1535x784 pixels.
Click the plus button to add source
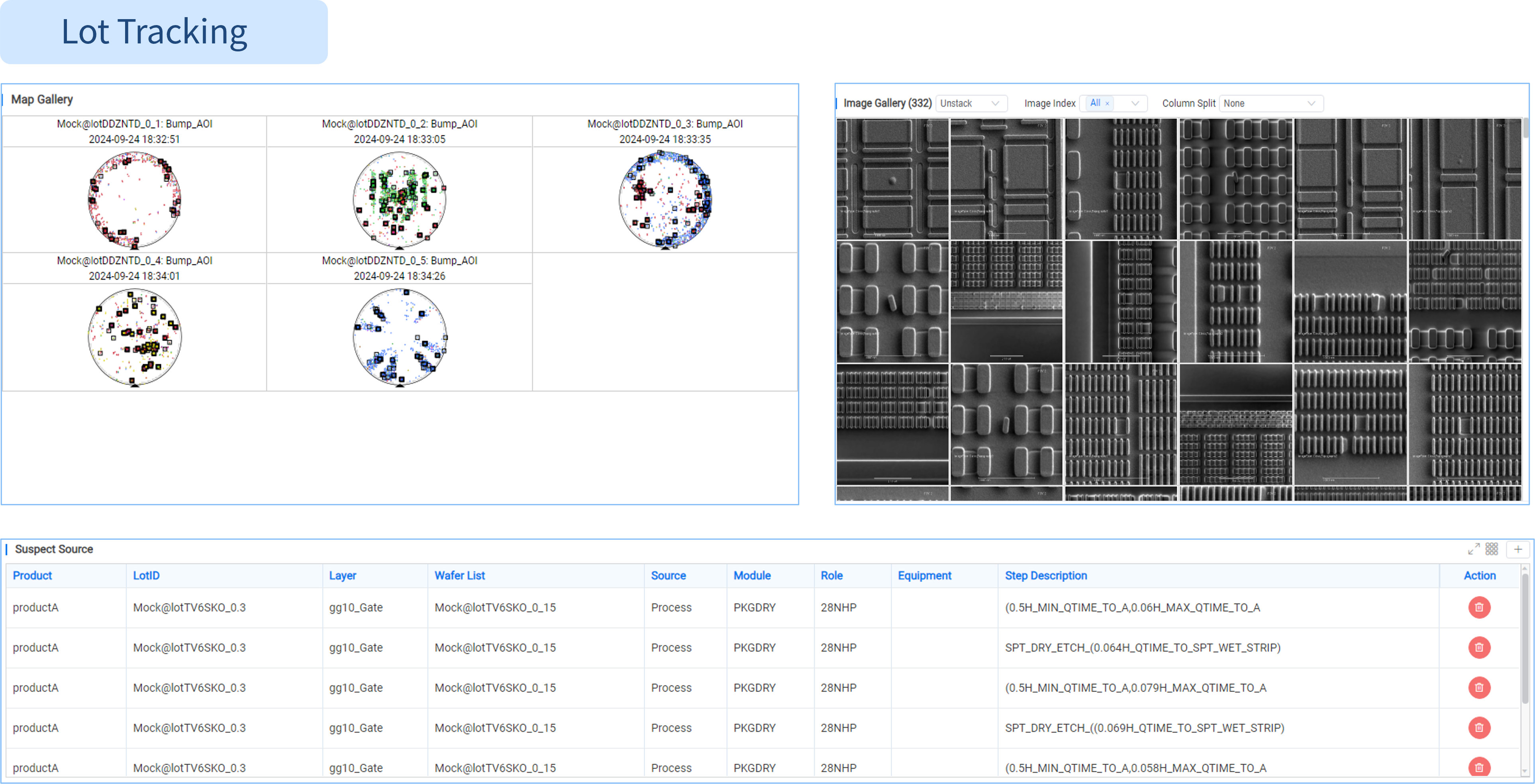pos(1518,549)
